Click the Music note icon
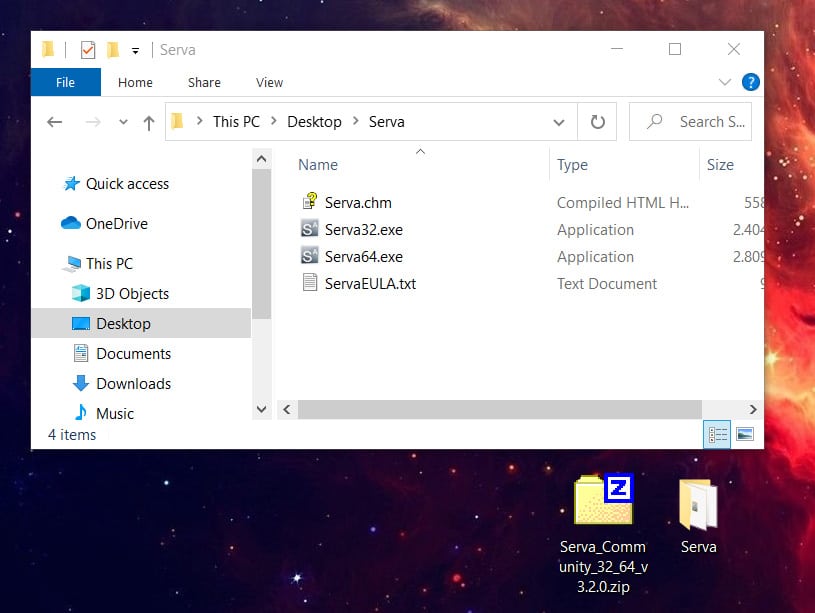The height and width of the screenshot is (613, 815). coord(81,413)
